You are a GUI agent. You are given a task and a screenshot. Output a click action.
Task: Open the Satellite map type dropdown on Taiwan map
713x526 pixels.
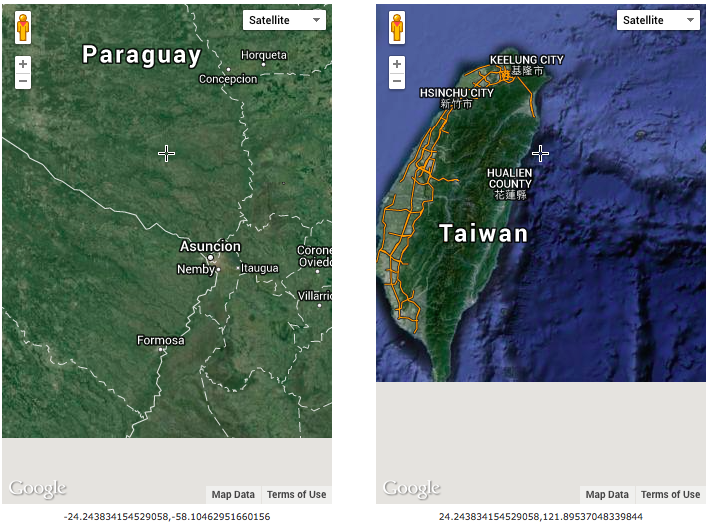click(x=658, y=20)
